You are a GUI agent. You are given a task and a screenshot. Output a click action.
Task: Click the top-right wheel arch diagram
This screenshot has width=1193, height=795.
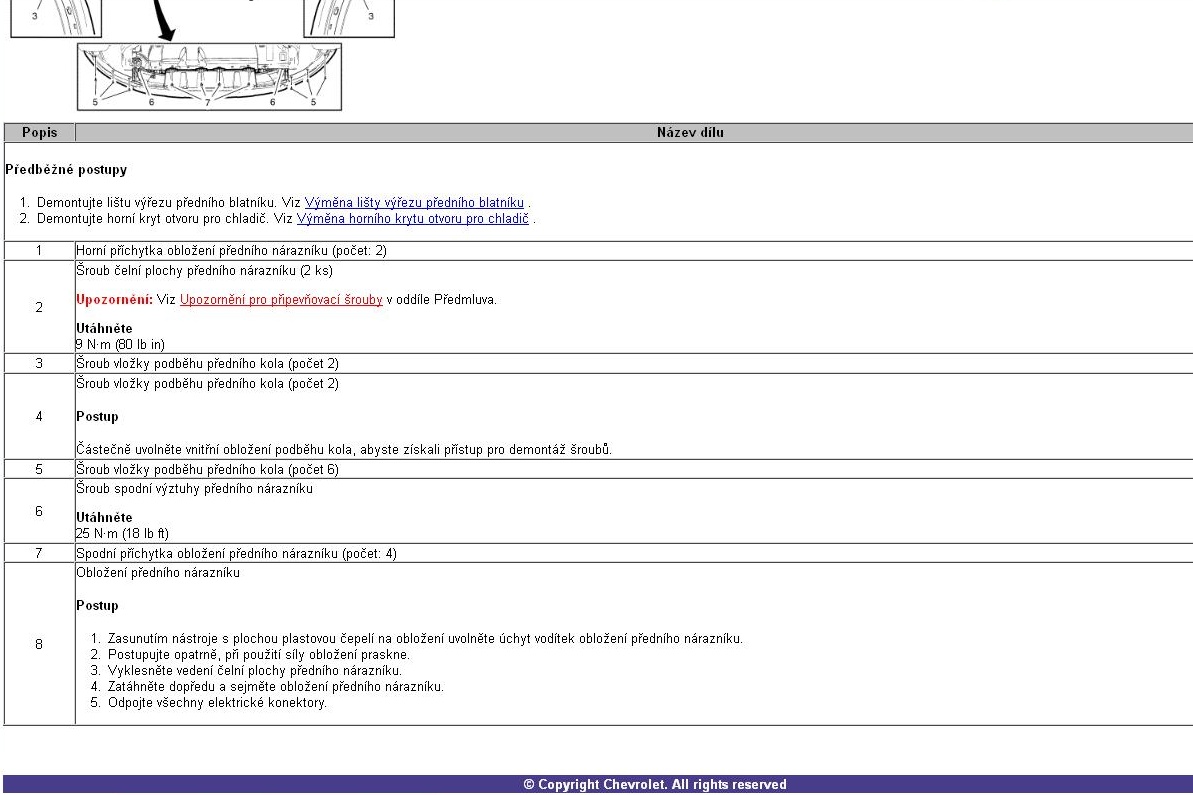pos(349,16)
